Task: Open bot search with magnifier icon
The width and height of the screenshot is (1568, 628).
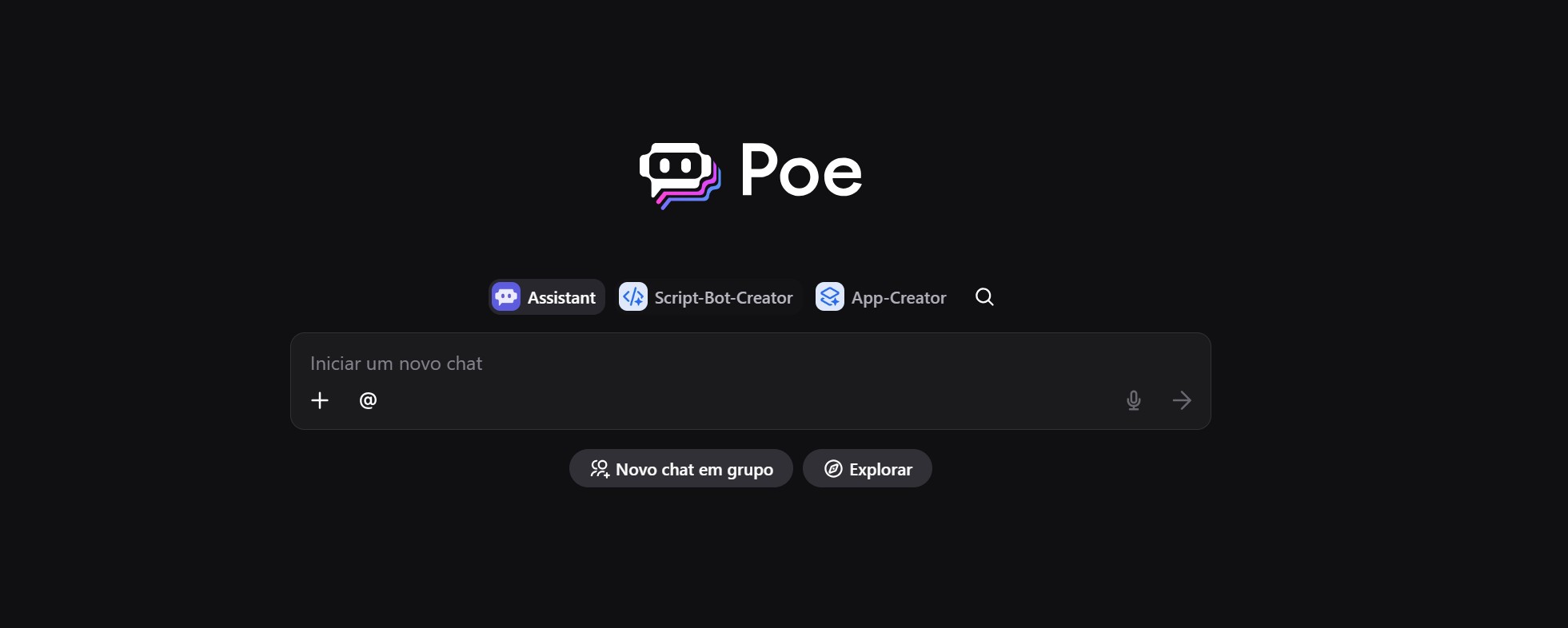Action: point(984,297)
